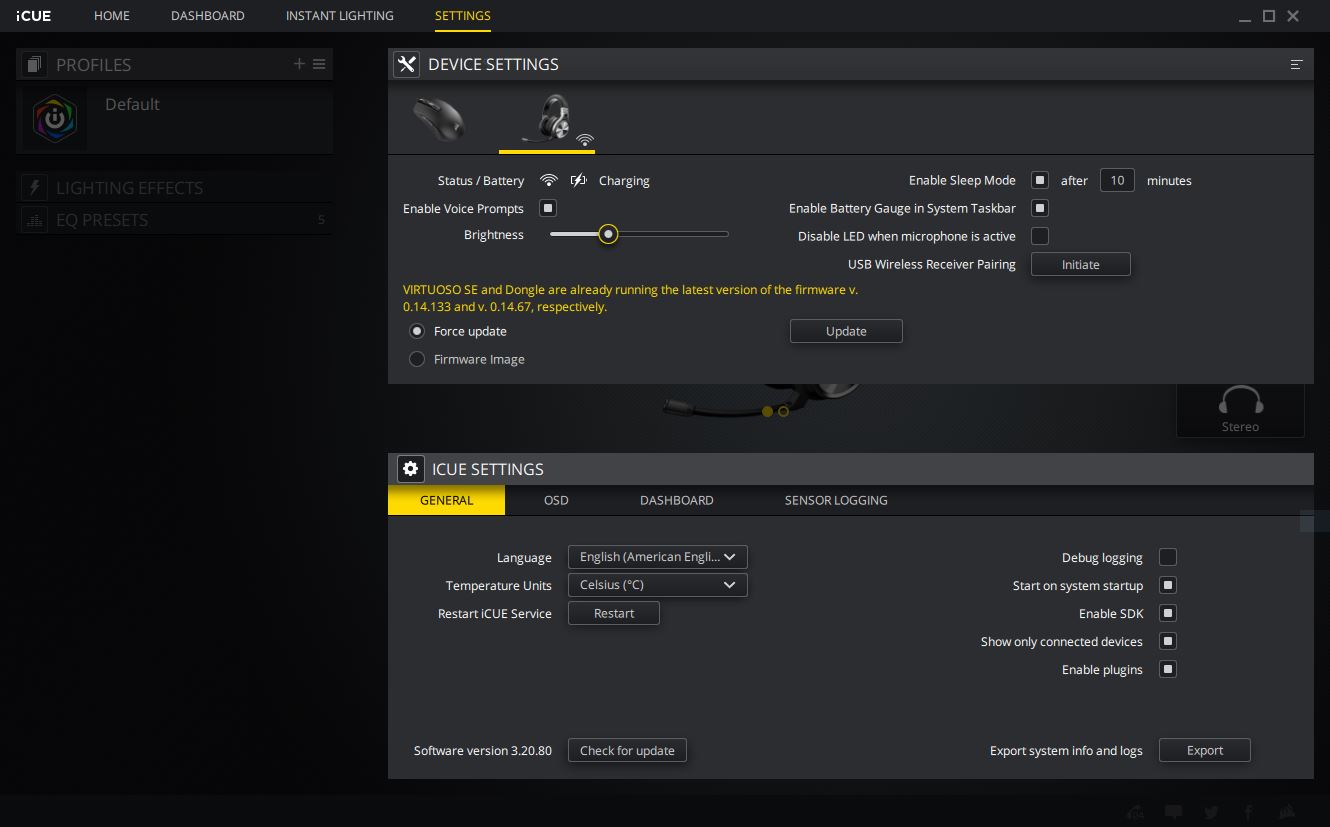This screenshot has height=827, width=1330.
Task: Open the Language dropdown
Action: click(658, 557)
